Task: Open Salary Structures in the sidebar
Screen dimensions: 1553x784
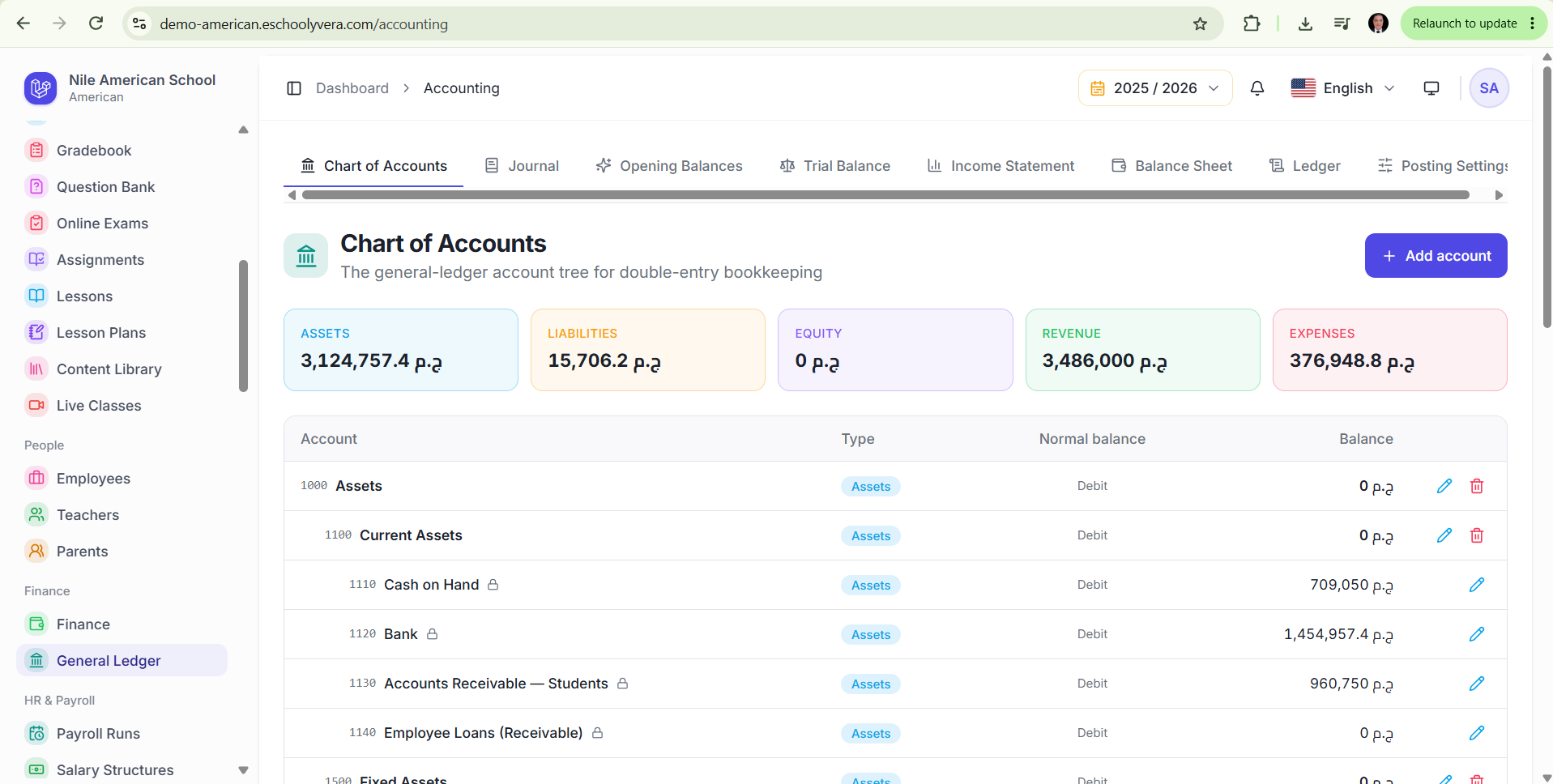Action: [122, 770]
